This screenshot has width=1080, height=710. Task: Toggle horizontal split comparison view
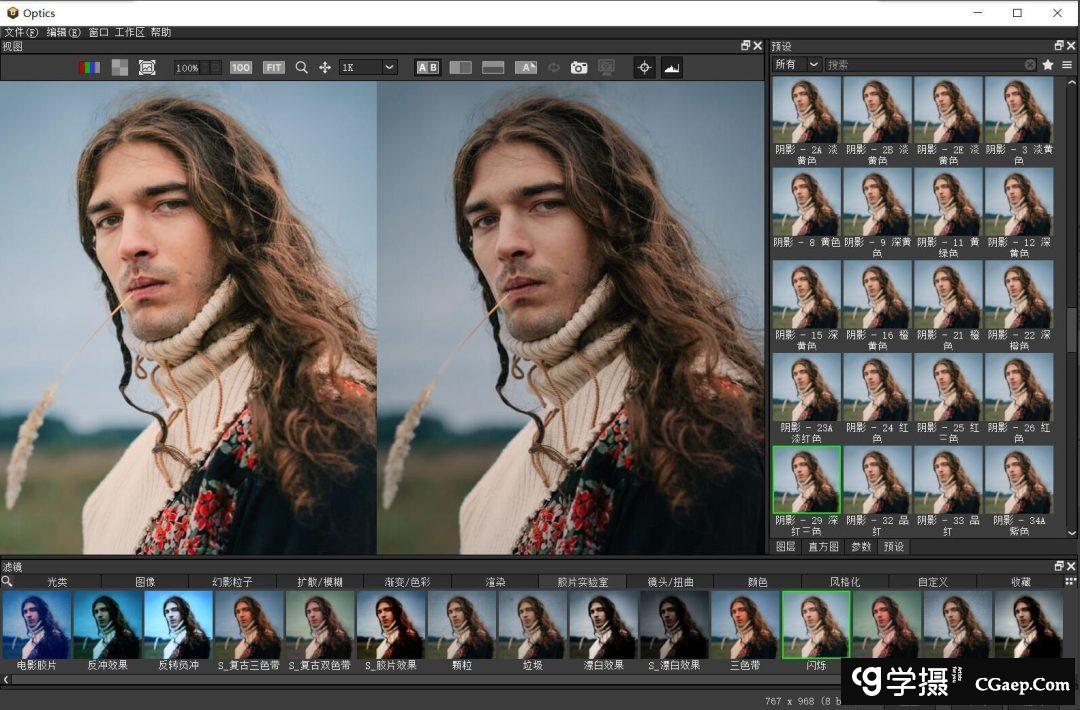493,68
